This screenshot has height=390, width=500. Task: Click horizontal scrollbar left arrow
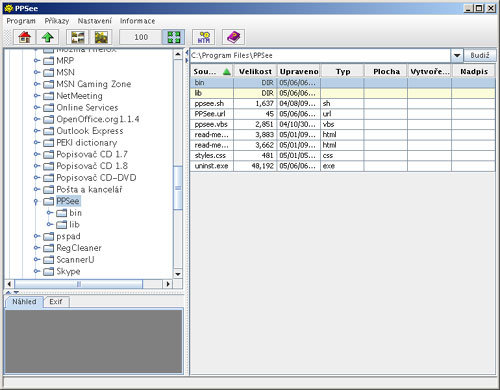[9, 284]
